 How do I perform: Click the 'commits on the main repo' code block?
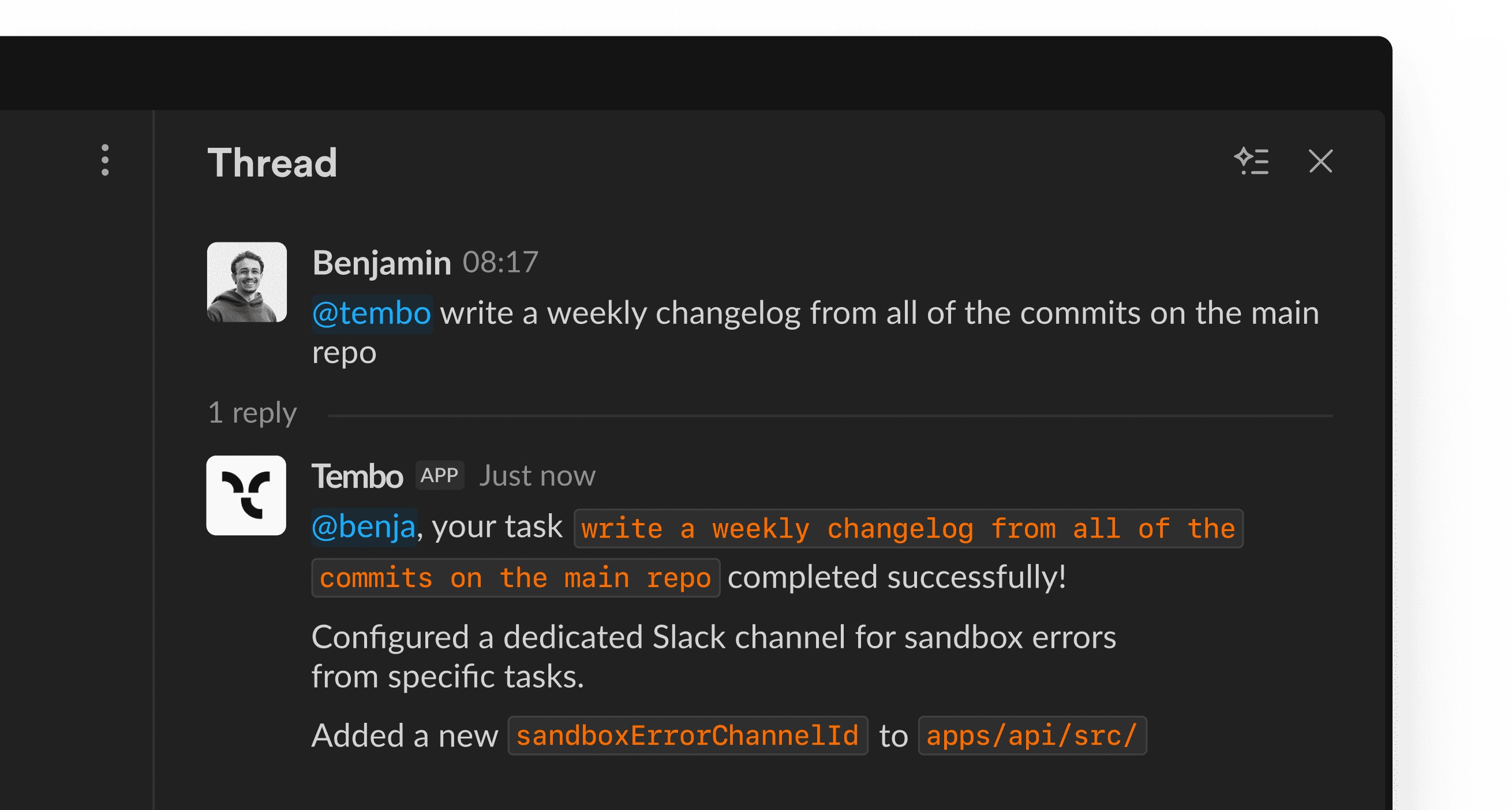pyautogui.click(x=515, y=578)
